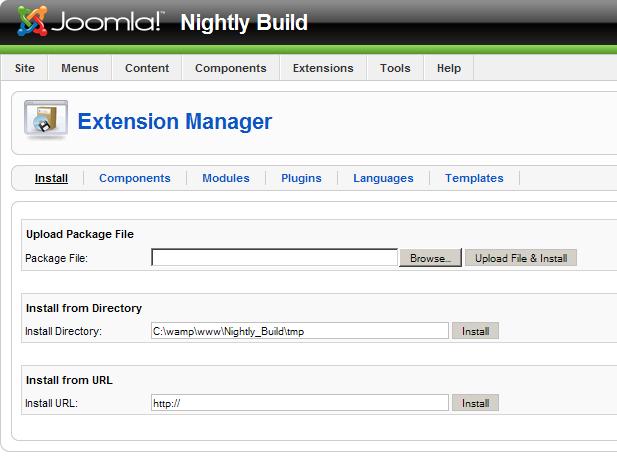
Task: Focus the Install Directory path field
Action: (300, 331)
